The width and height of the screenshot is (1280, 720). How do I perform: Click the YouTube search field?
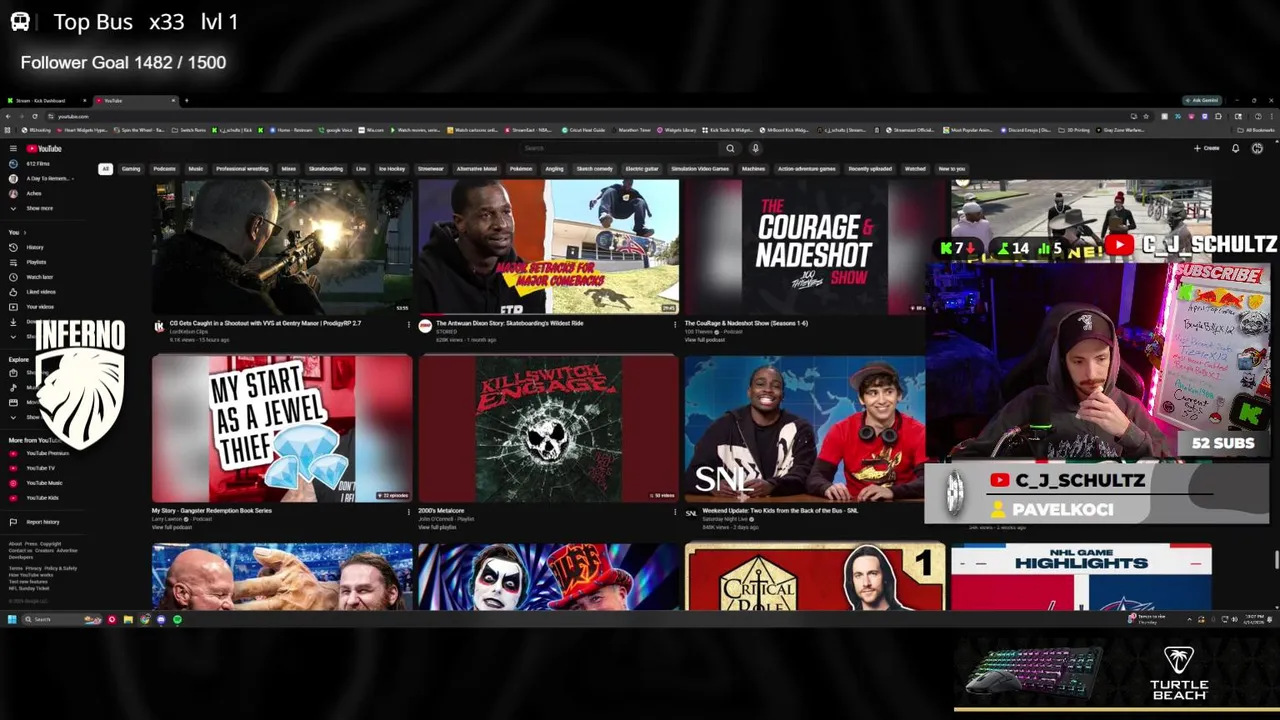point(620,148)
